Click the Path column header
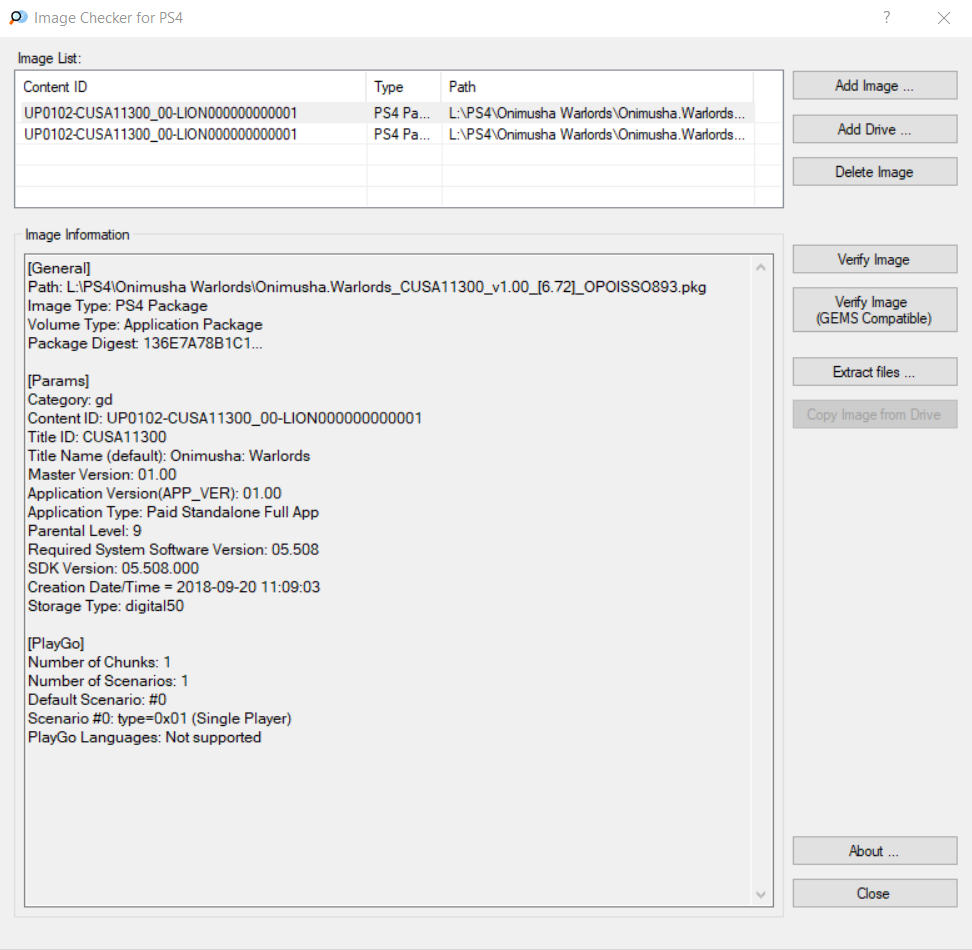The width and height of the screenshot is (972, 950). pyautogui.click(x=597, y=87)
